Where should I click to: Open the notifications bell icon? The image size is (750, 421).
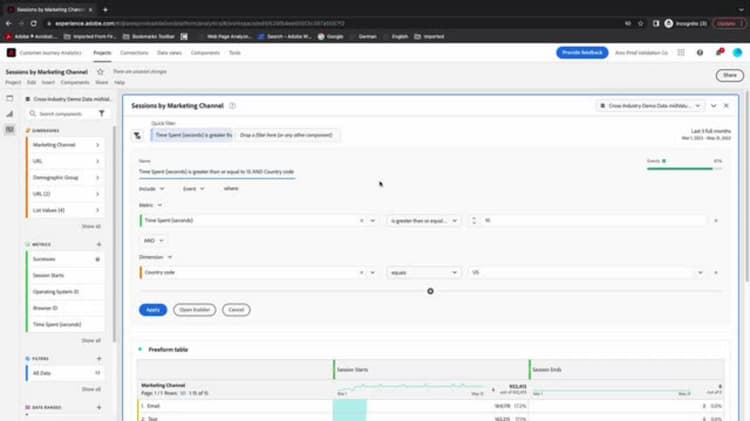coord(718,52)
